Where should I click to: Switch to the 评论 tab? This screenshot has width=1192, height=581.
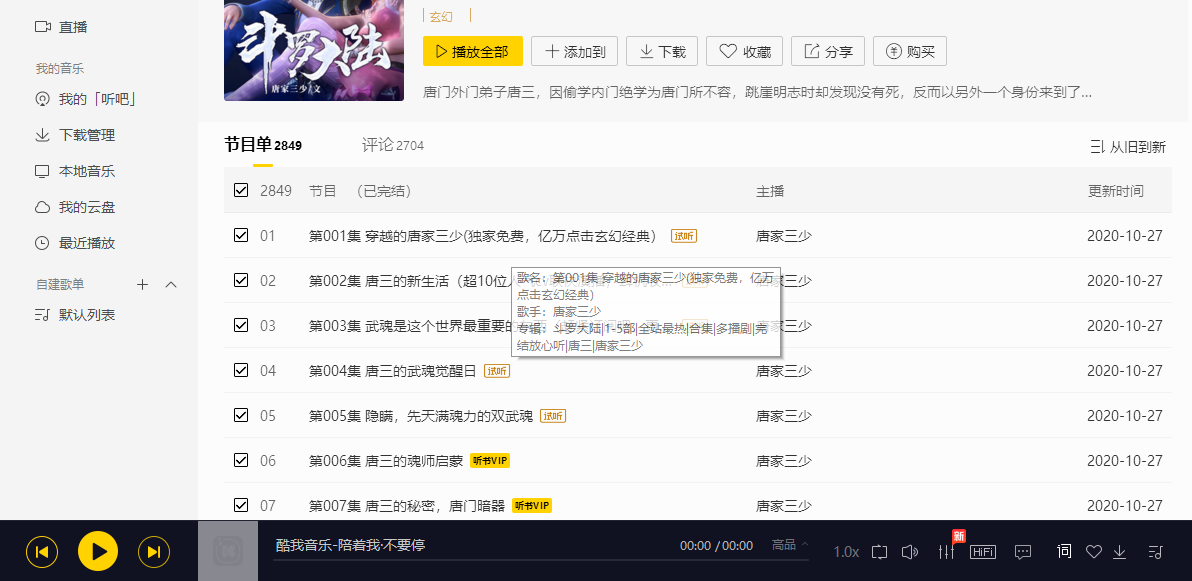[x=392, y=145]
